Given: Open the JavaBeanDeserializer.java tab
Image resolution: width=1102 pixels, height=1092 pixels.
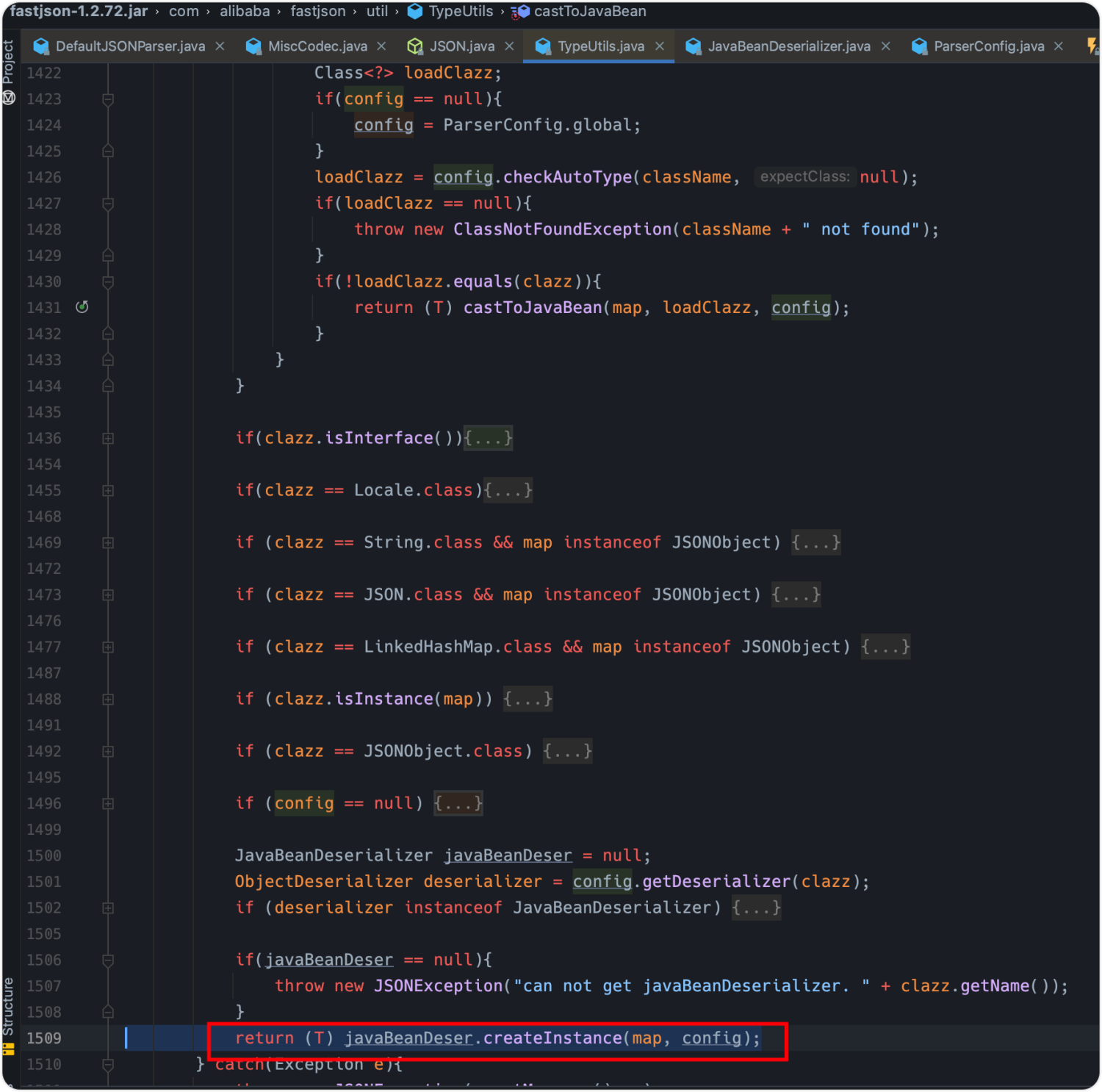Looking at the screenshot, I should (789, 46).
